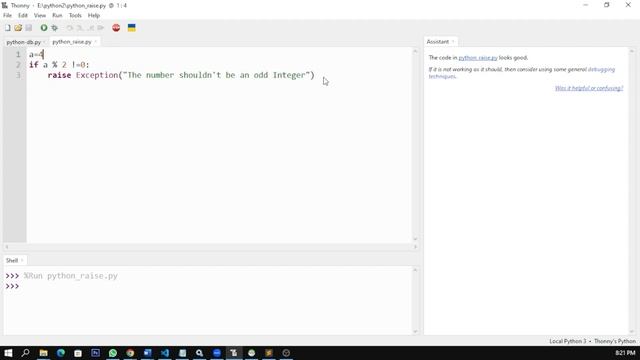Click the 'if a % 2 !=0:' line
Screen dimensions: 640x360
point(59,65)
